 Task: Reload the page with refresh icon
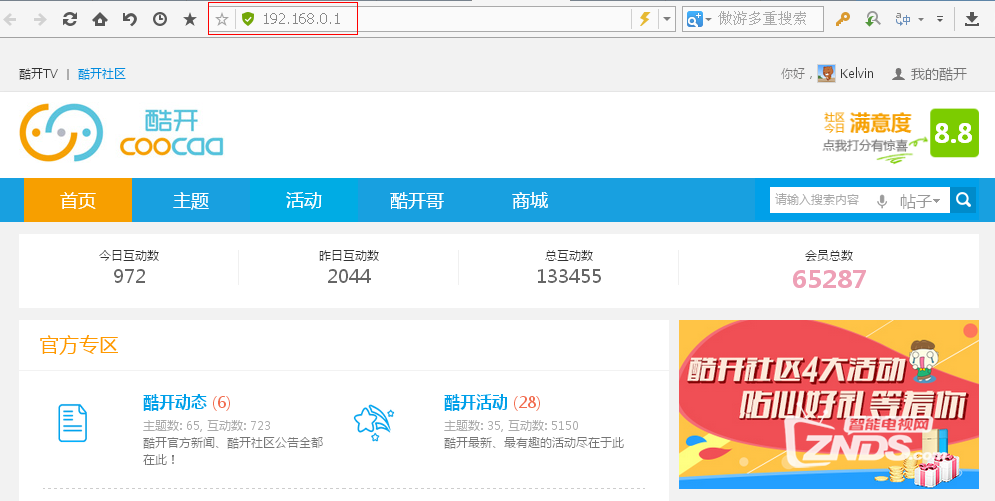(x=70, y=20)
